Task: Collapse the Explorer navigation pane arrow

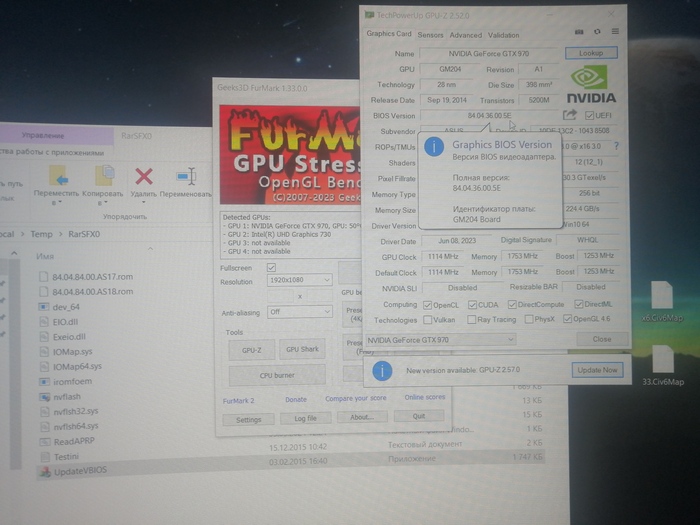Action: (x=14, y=254)
